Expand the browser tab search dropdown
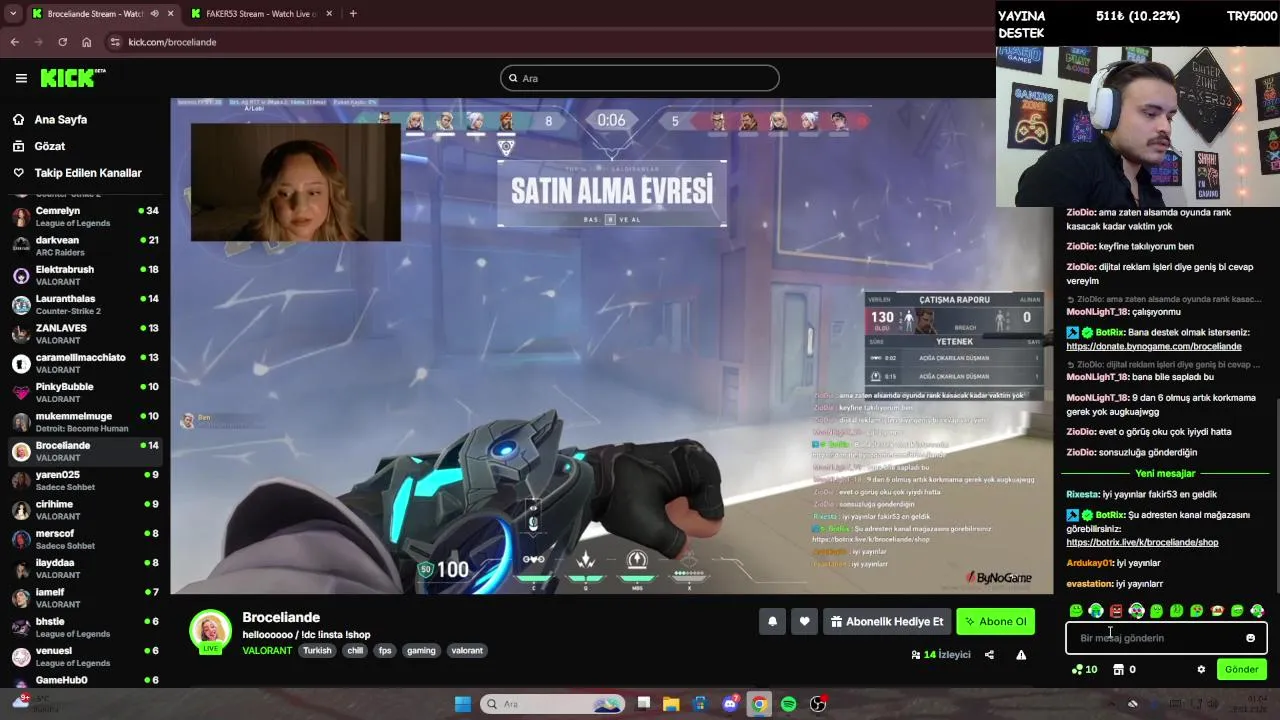Screen dimensions: 1280x720 tap(12, 14)
